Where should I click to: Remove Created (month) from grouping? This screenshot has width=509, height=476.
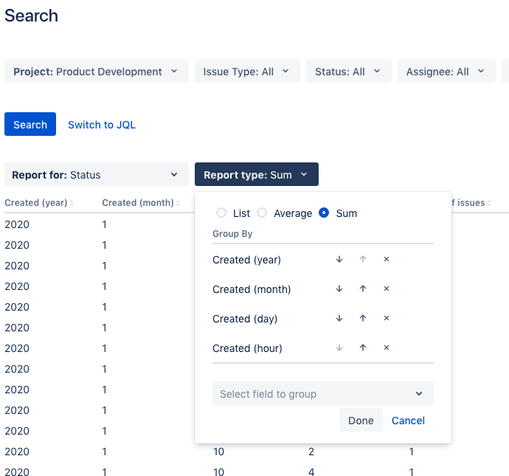pyautogui.click(x=386, y=289)
